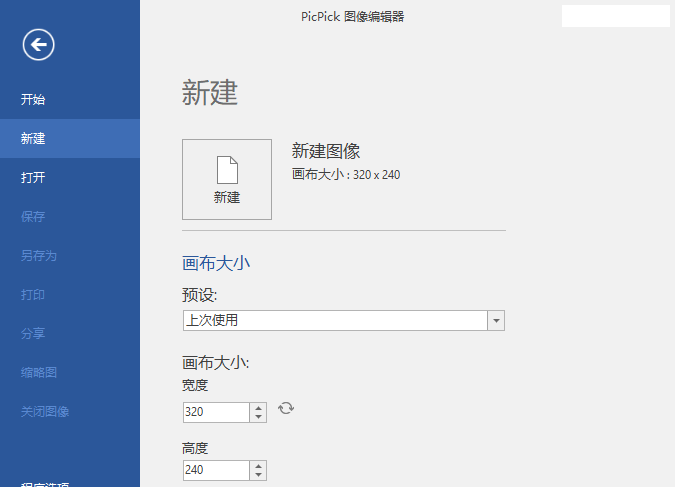Click the 画布大小 : 320 x 240 text

(x=346, y=174)
